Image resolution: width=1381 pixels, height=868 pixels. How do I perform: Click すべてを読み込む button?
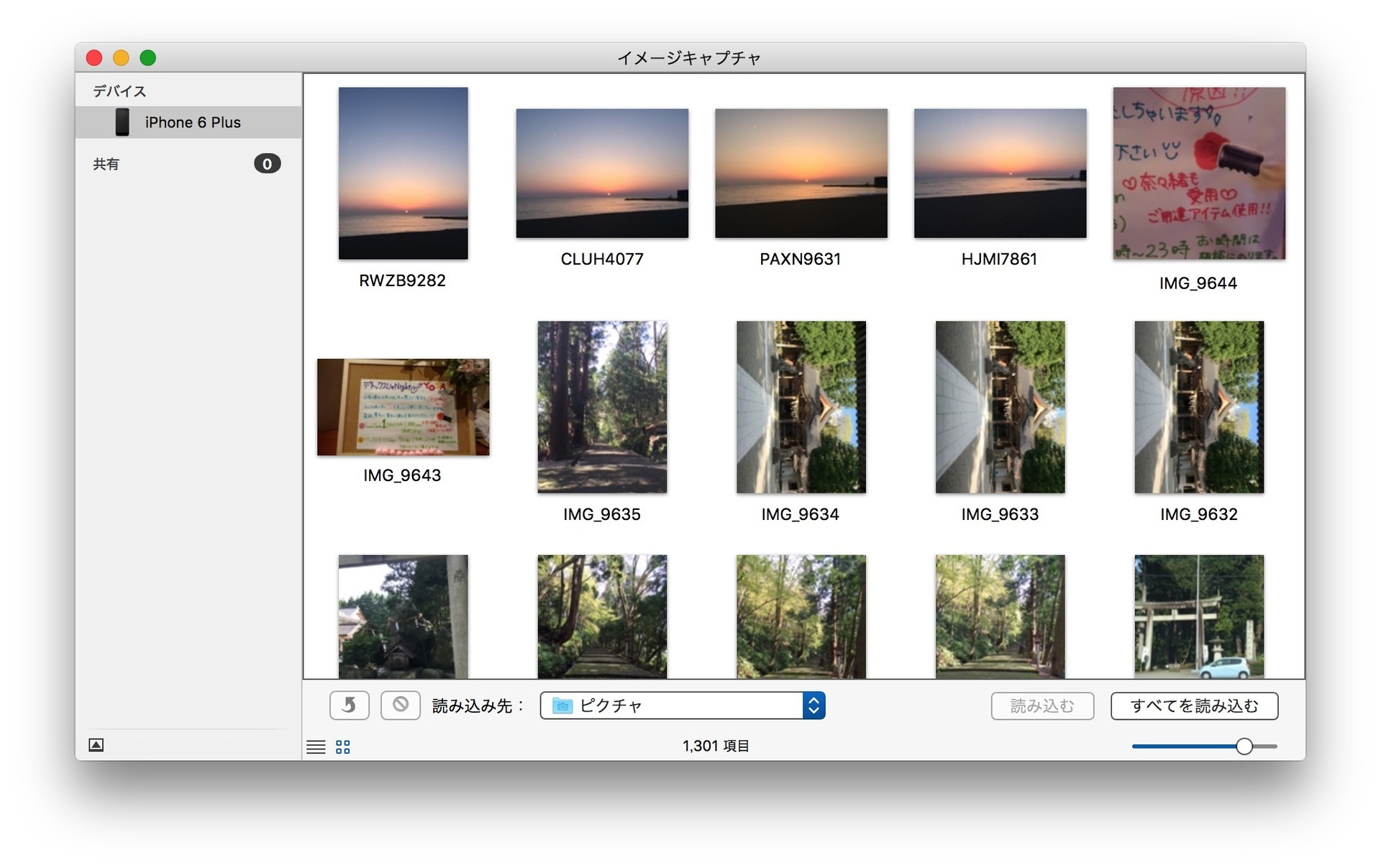[1196, 706]
